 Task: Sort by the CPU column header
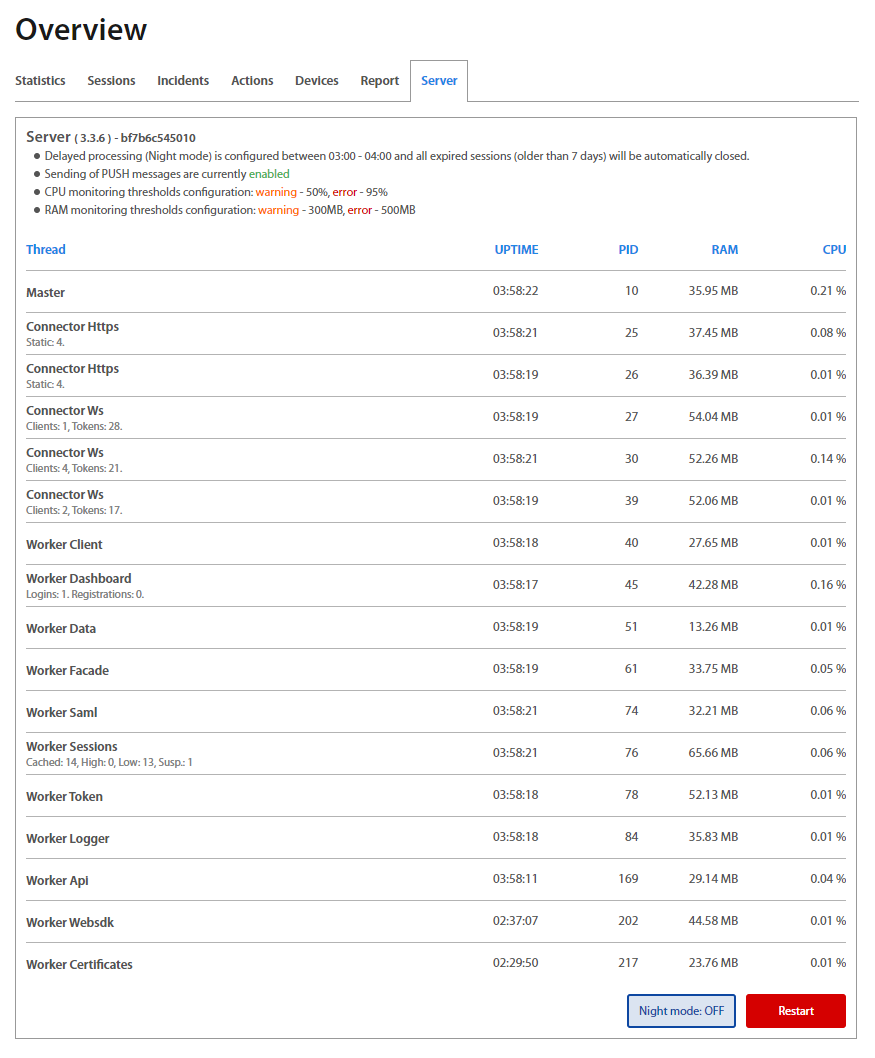click(834, 250)
